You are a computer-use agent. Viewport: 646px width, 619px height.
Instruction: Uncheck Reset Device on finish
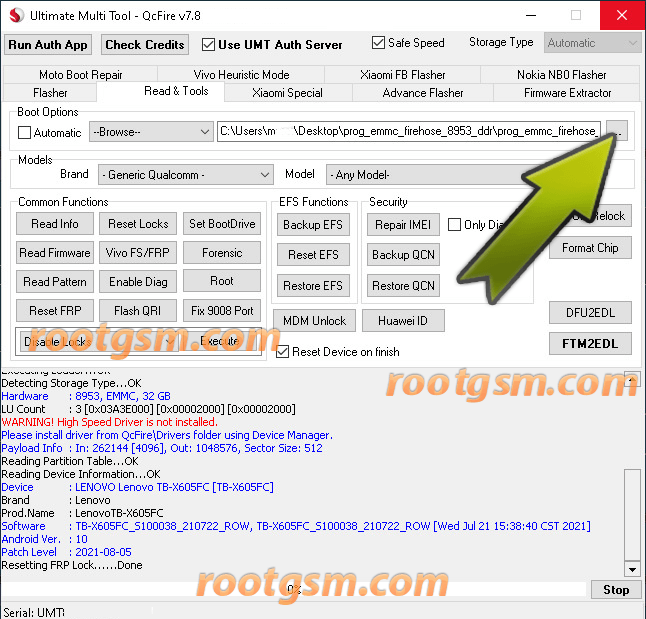[282, 352]
